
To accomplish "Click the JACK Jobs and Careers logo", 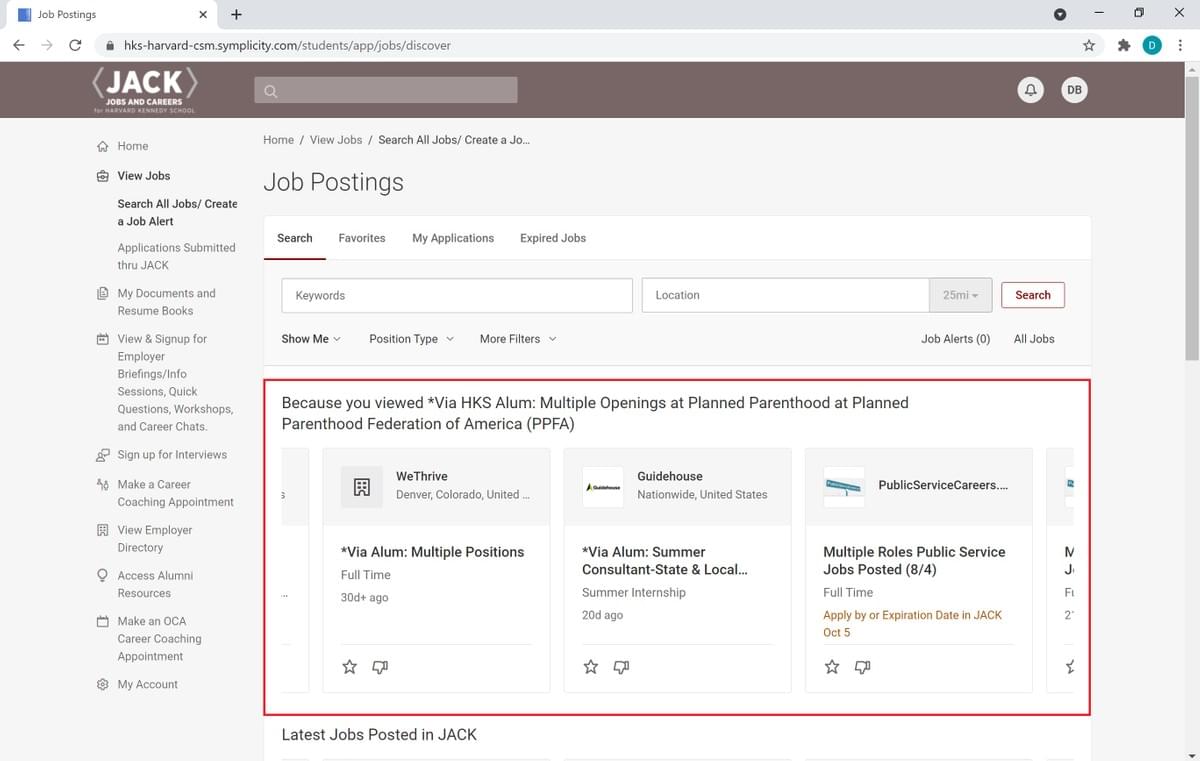I will click(x=145, y=90).
